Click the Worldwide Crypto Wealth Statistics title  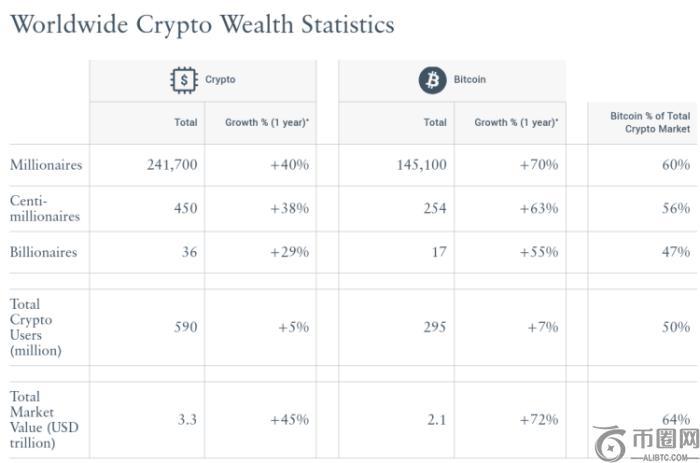[201, 25]
